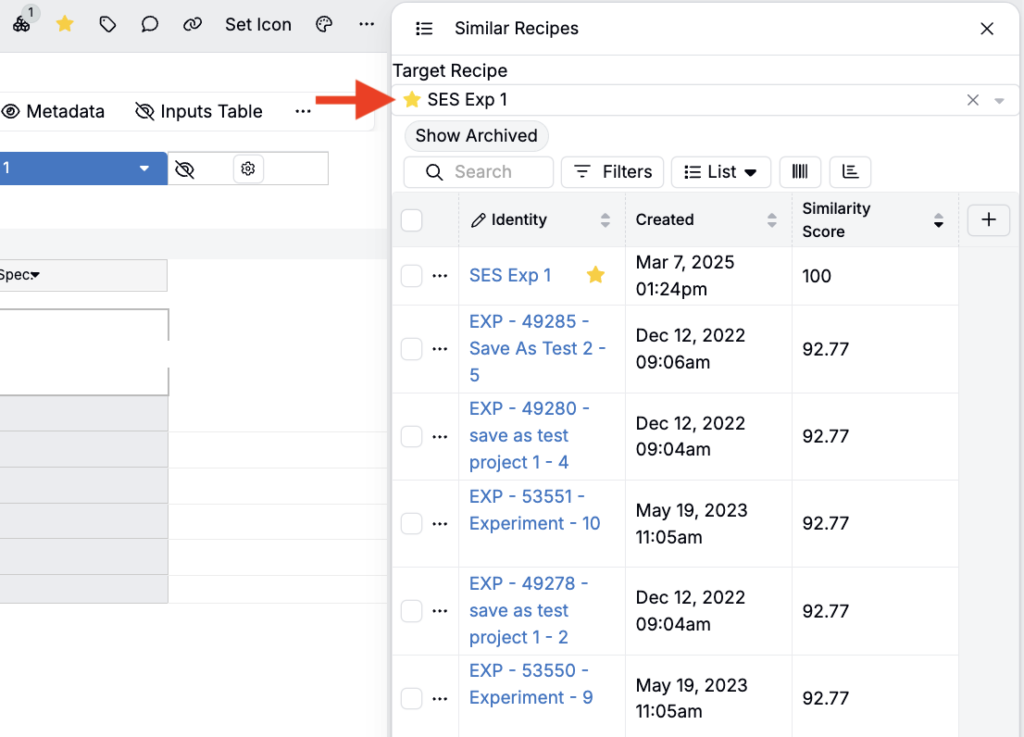The width and height of the screenshot is (1024, 737).
Task: Check the SES Exp 1 row checkbox
Action: 412,276
